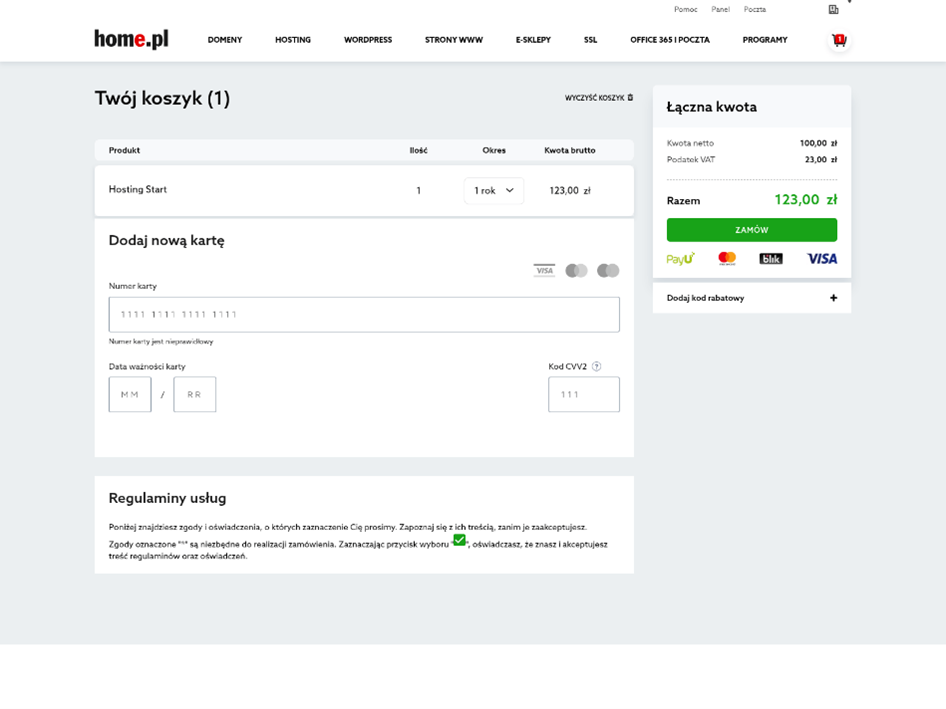The image size is (946, 709).
Task: Click the BLIK payment logo
Action: click(770, 259)
